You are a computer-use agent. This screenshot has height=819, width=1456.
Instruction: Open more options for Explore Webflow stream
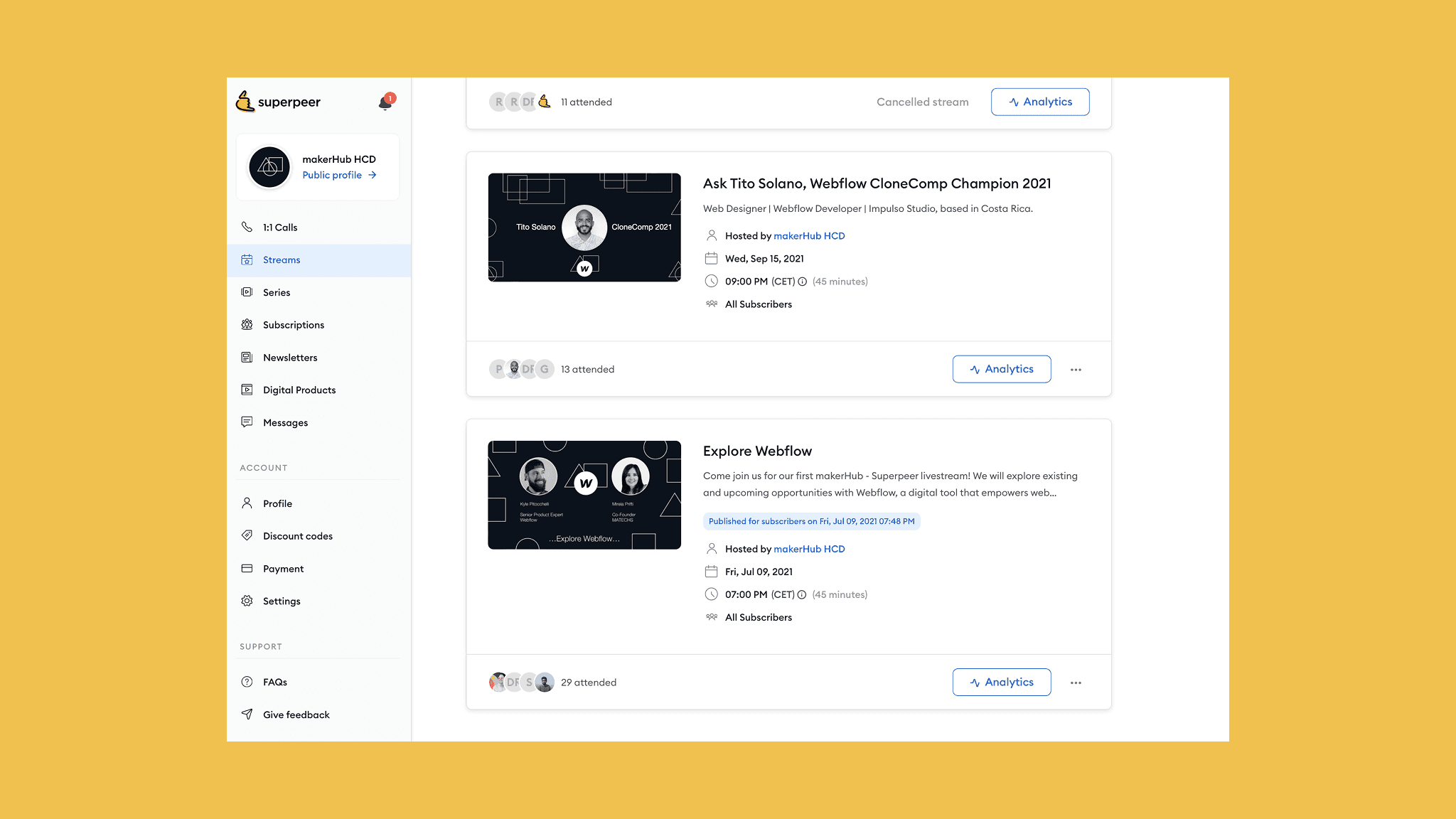(1076, 682)
